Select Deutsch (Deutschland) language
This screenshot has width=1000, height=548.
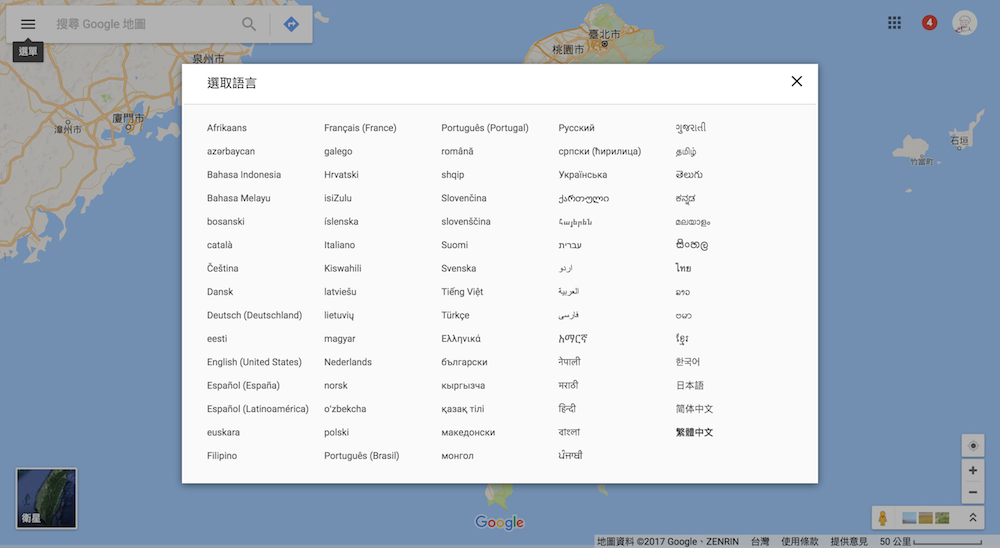point(254,315)
